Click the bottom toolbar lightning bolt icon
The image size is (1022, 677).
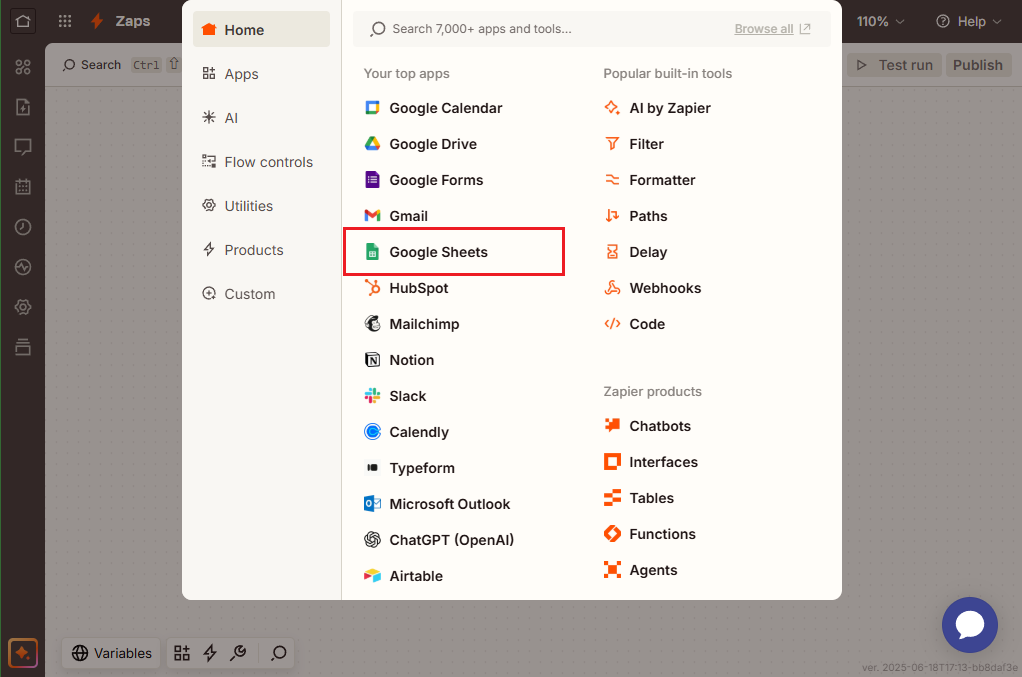[210, 653]
